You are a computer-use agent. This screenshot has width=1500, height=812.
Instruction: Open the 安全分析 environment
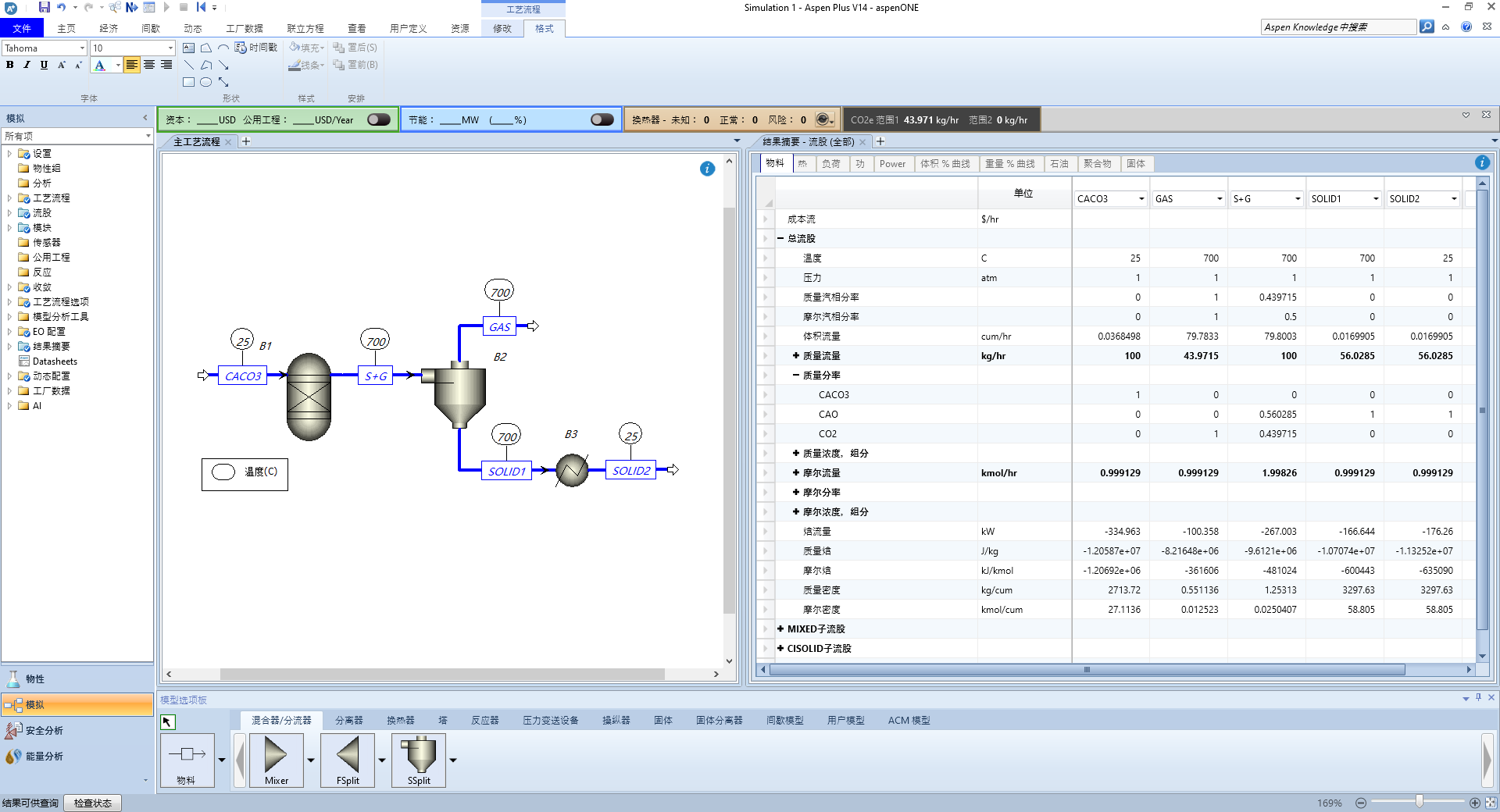tap(77, 730)
